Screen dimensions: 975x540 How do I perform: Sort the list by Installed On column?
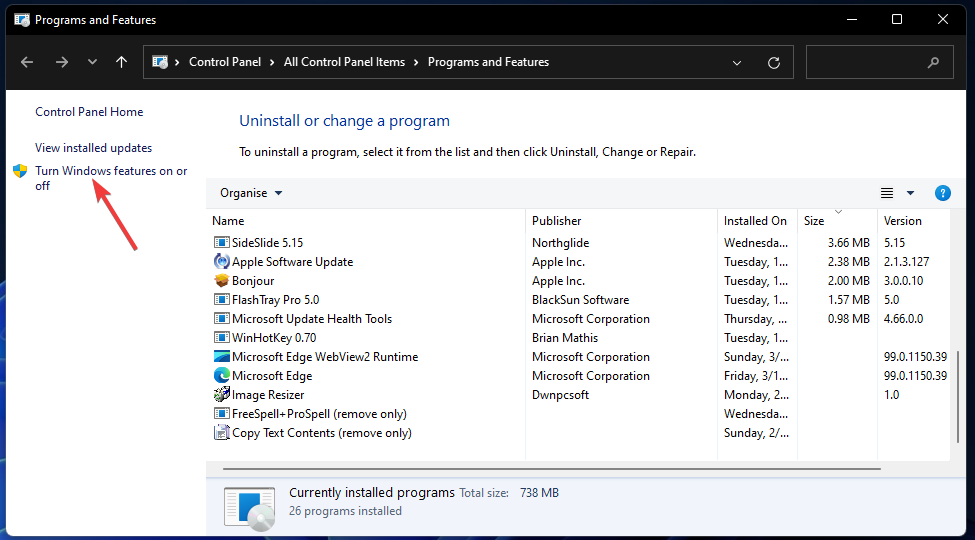pos(755,221)
